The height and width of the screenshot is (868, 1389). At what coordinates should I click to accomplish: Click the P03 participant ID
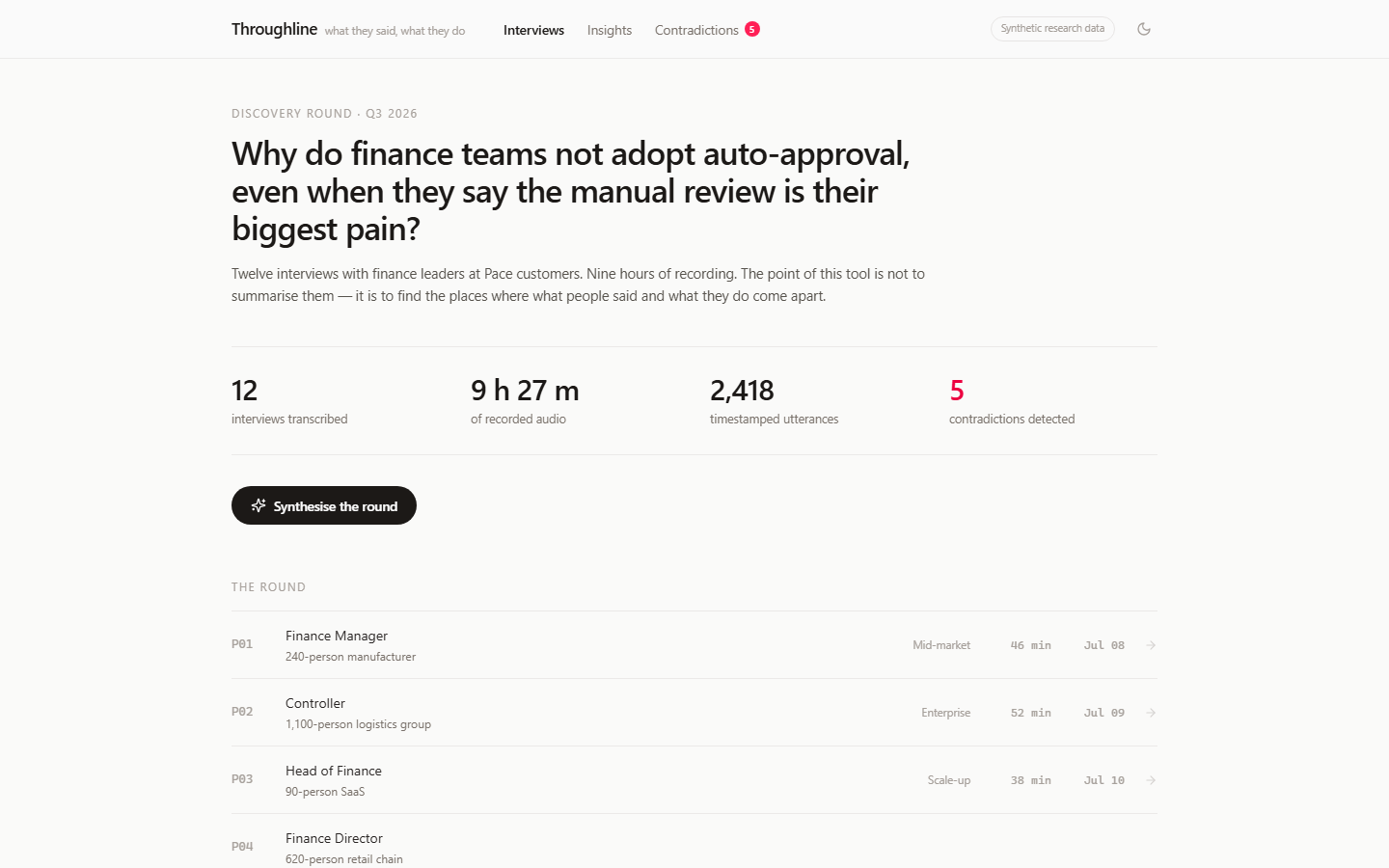pyautogui.click(x=242, y=779)
